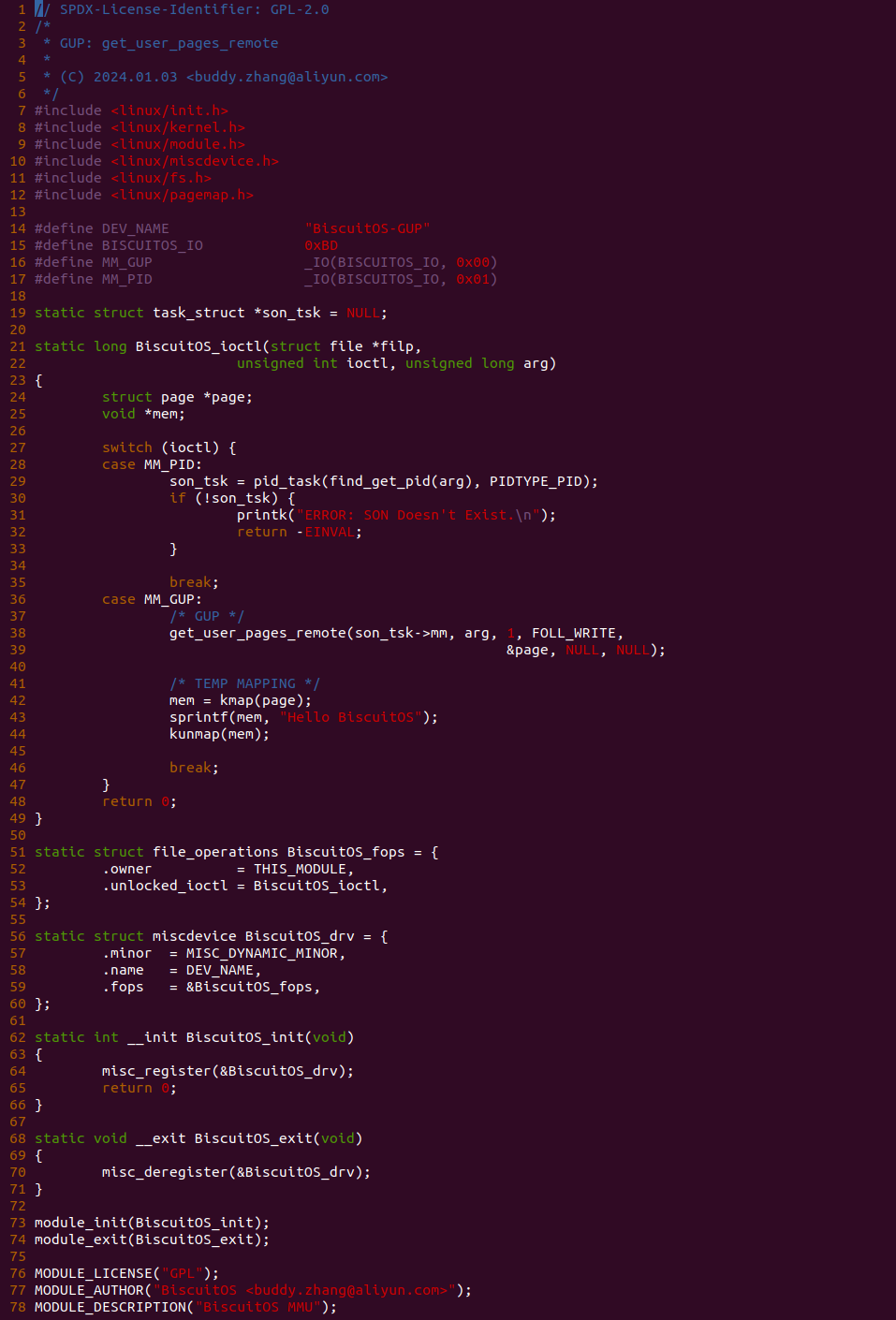896x1320 pixels.
Task: Click the linux/pagemap.h include path
Action: click(x=182, y=195)
